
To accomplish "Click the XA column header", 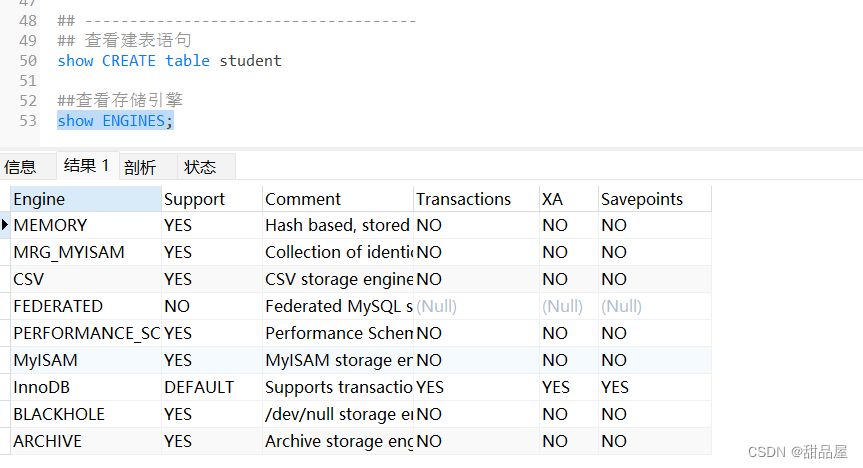I will (x=567, y=199).
